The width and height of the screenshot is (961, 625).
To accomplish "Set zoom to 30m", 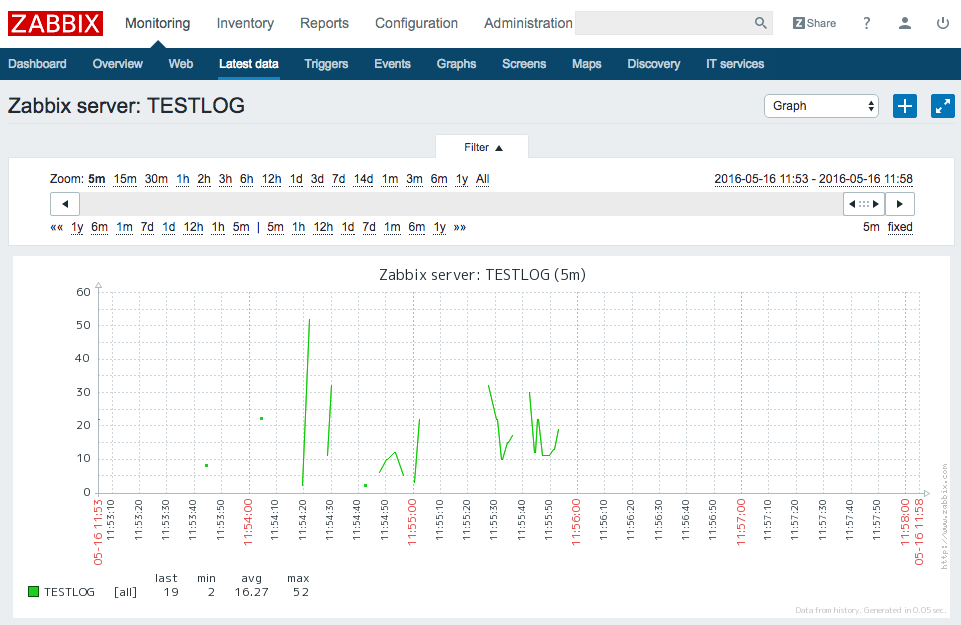I will coord(156,179).
